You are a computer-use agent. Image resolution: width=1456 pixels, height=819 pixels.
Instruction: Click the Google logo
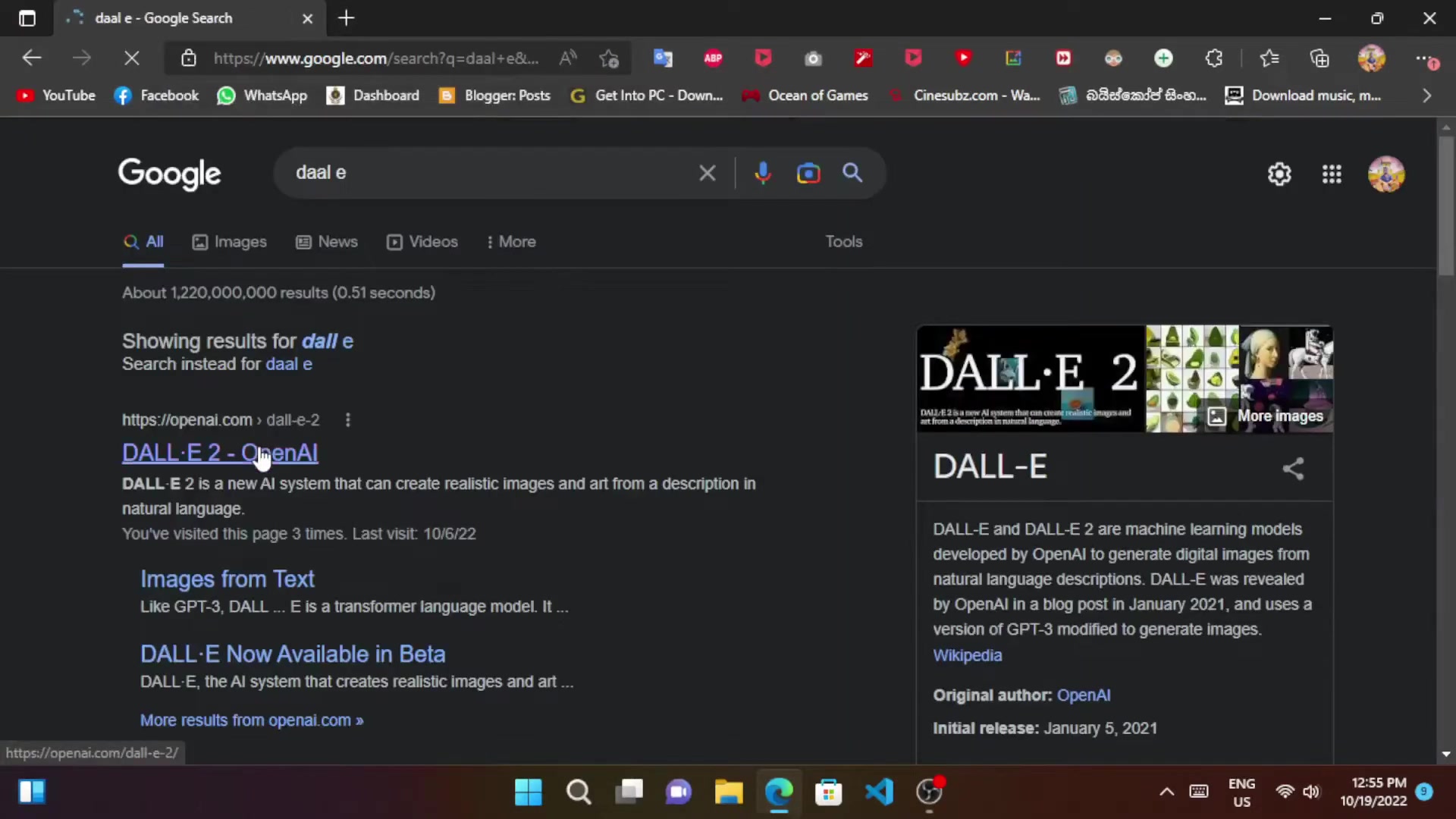[x=169, y=174]
